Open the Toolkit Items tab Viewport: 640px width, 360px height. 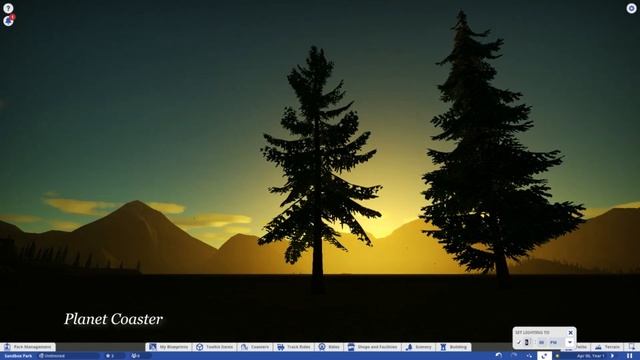215,347
